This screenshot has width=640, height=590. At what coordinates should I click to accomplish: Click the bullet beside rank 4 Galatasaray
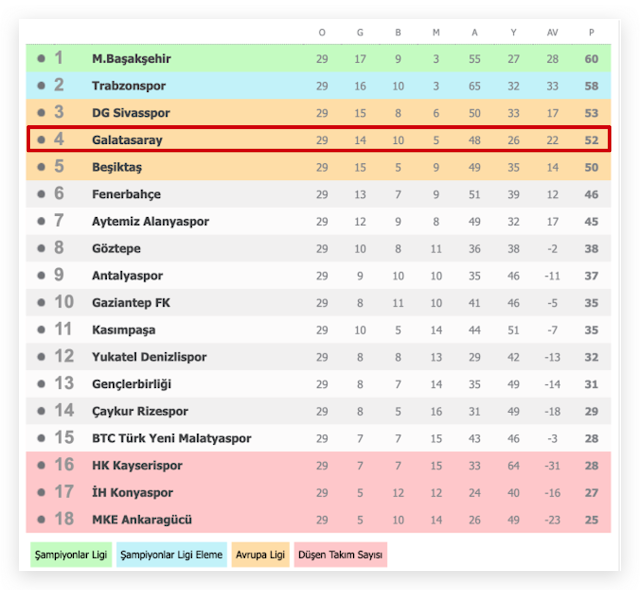coord(41,140)
